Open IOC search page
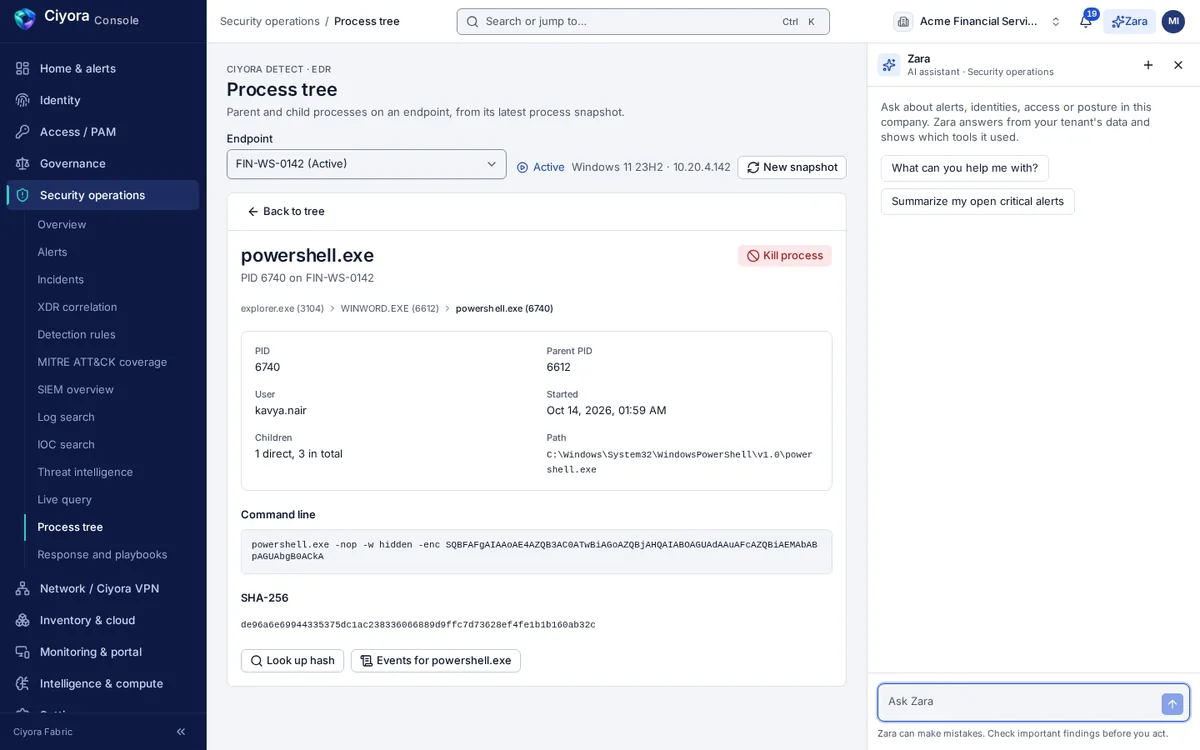Screen dimensions: 1200x750 66,445
